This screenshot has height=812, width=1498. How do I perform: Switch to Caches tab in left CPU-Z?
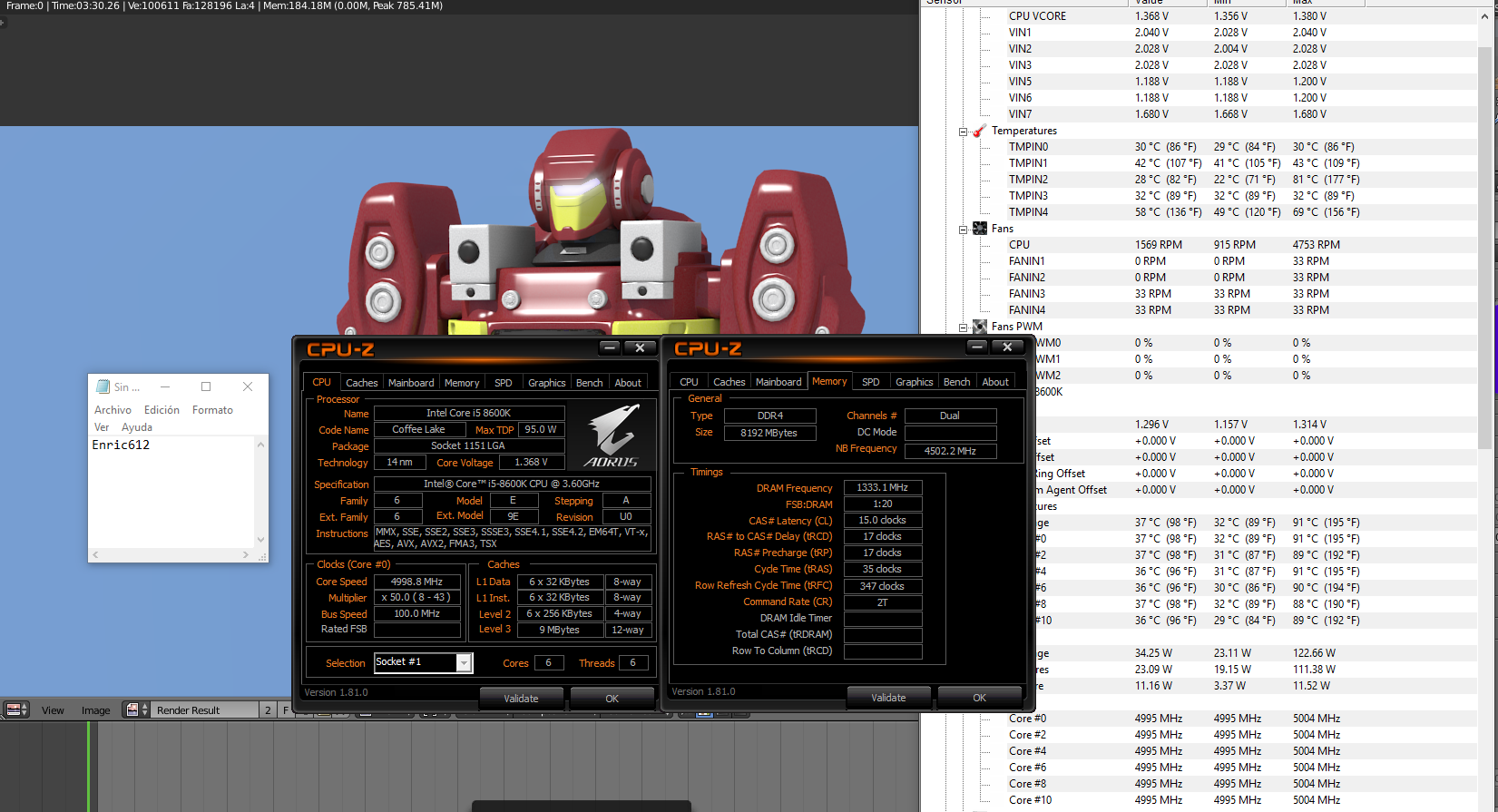coord(361,383)
